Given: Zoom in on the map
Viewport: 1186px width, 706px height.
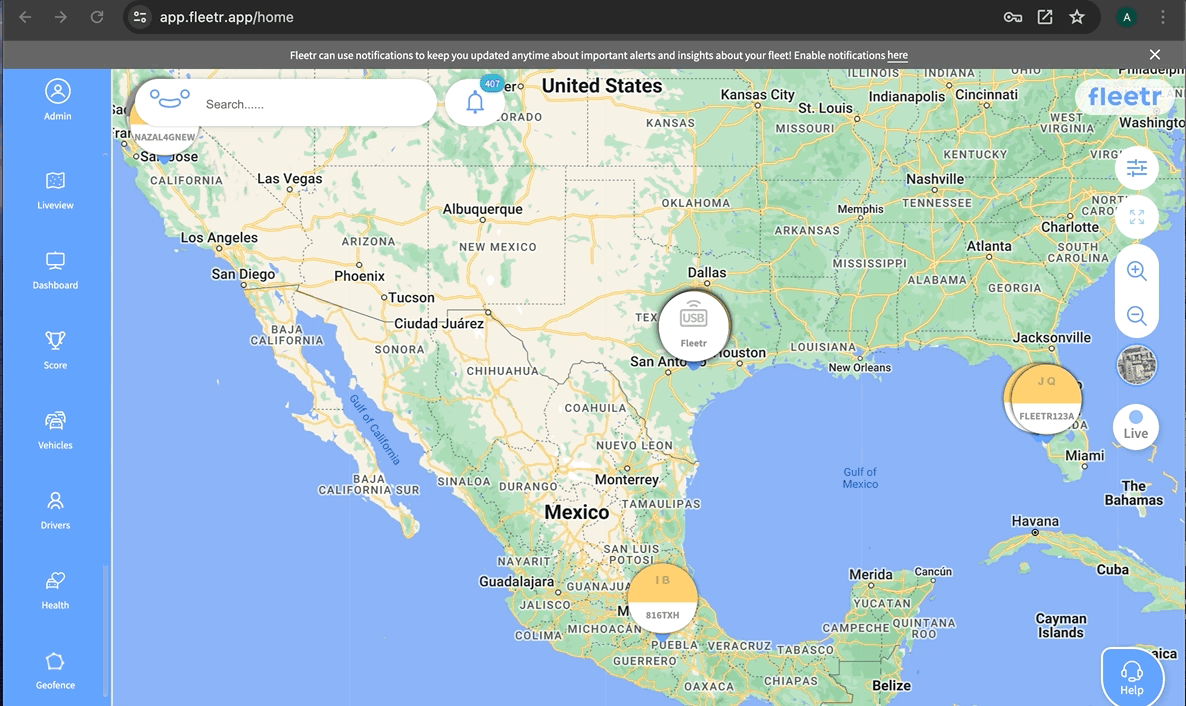Looking at the screenshot, I should 1136,270.
